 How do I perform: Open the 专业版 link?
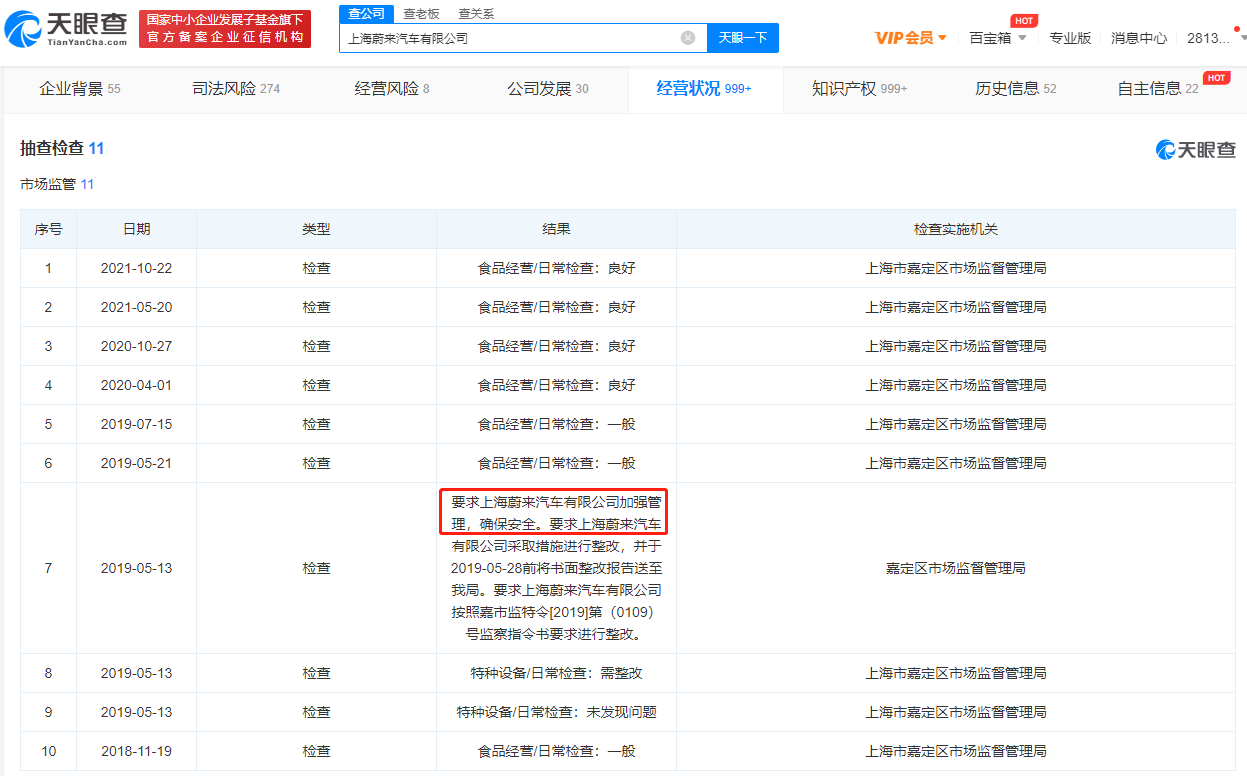click(1070, 38)
